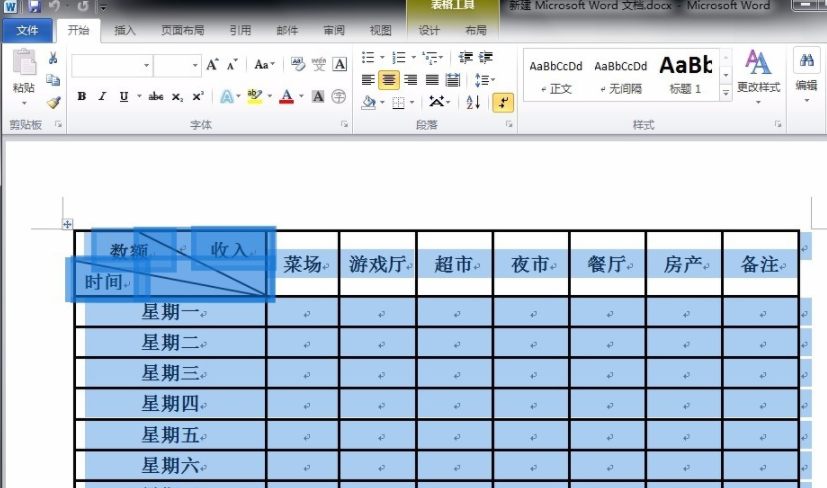Apply the 标题 1 Heading style
The image size is (827, 488).
(x=686, y=76)
